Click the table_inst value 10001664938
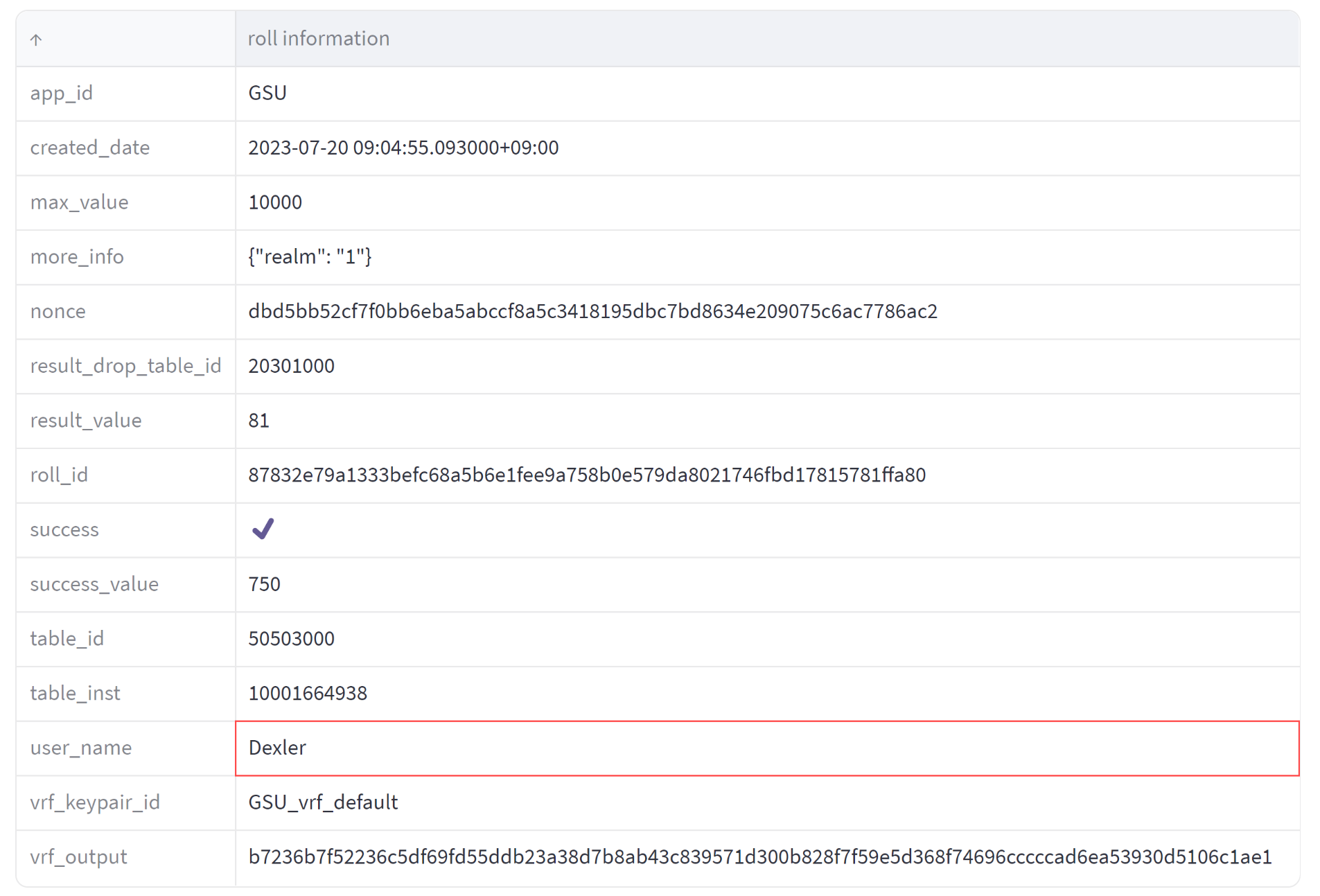The height and width of the screenshot is (896, 1320). (308, 694)
